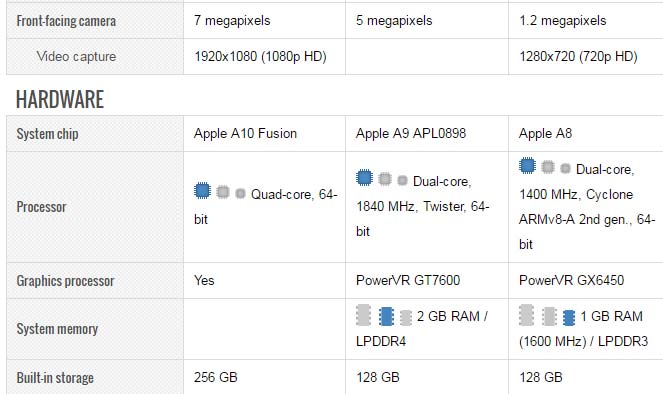Click the HARDWARE section heading
Image resolution: width=663 pixels, height=394 pixels.
tap(60, 100)
